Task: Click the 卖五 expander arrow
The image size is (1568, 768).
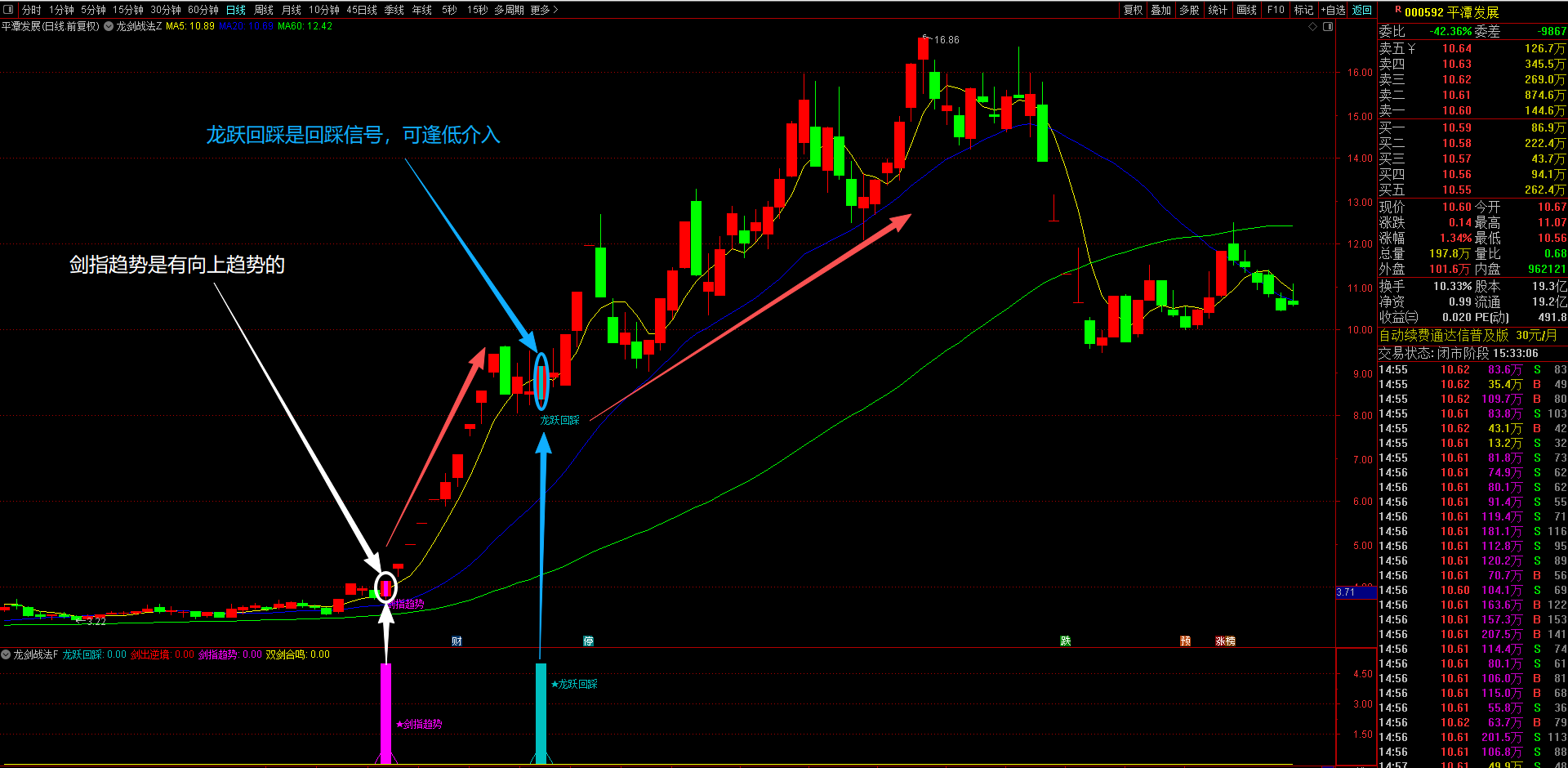Action: click(x=1411, y=49)
